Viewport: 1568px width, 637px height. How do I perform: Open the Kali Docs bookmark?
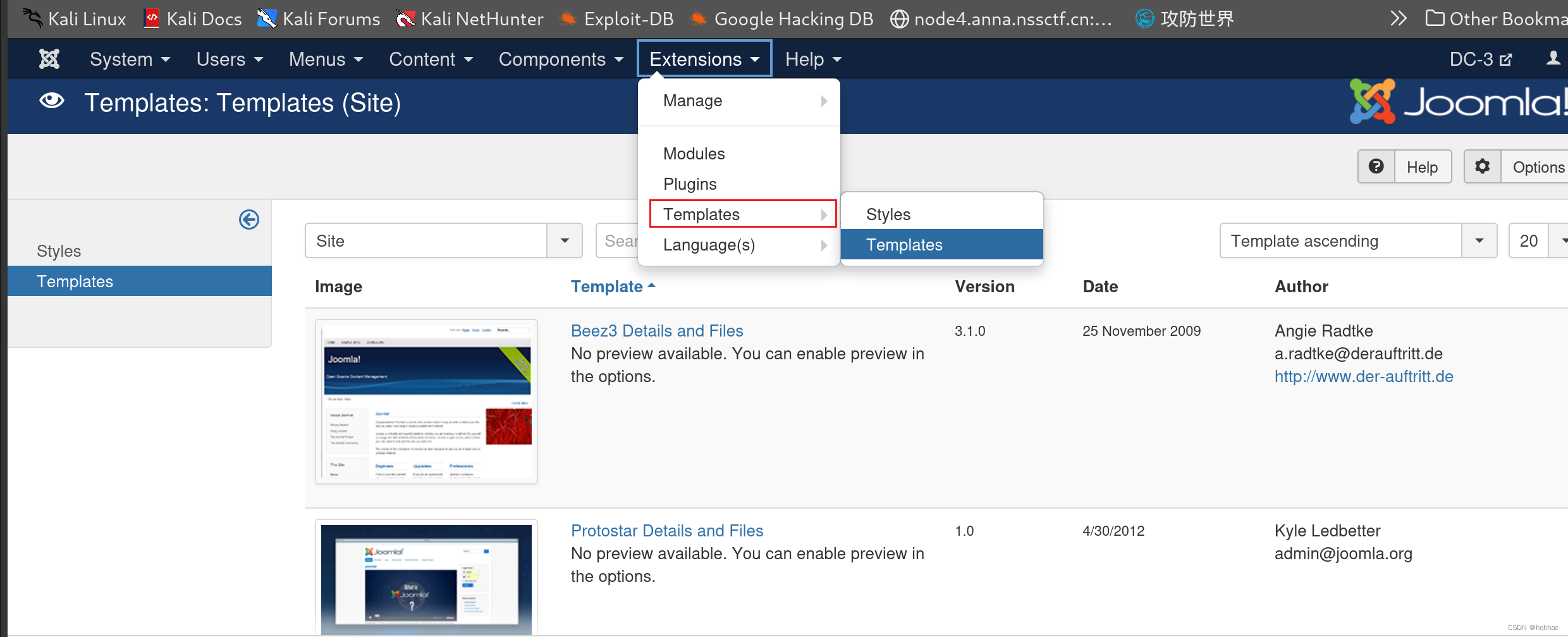click(x=193, y=19)
